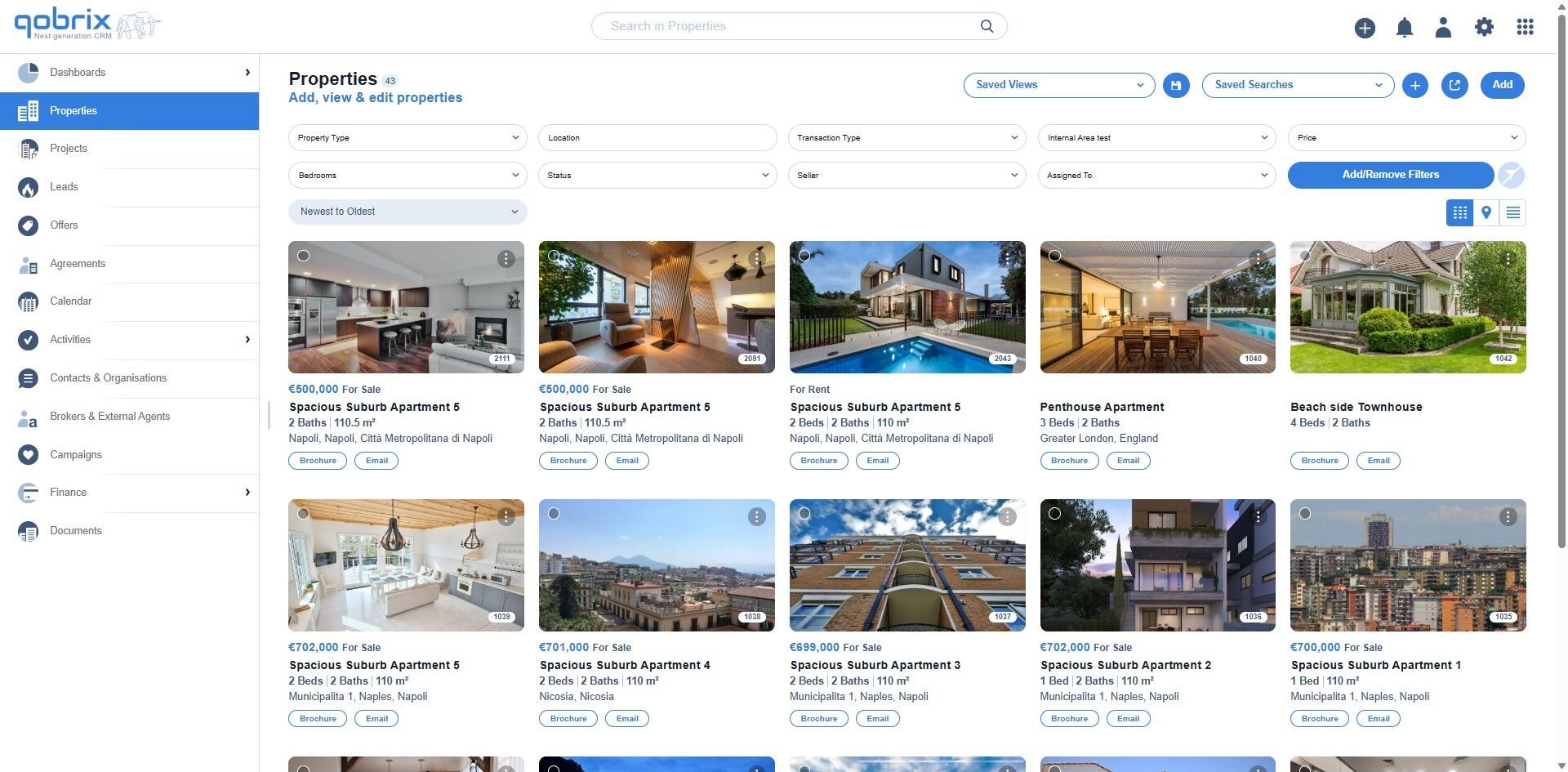Download the Brochure for Penthouse Apartment
This screenshot has width=1568, height=772.
point(1069,460)
